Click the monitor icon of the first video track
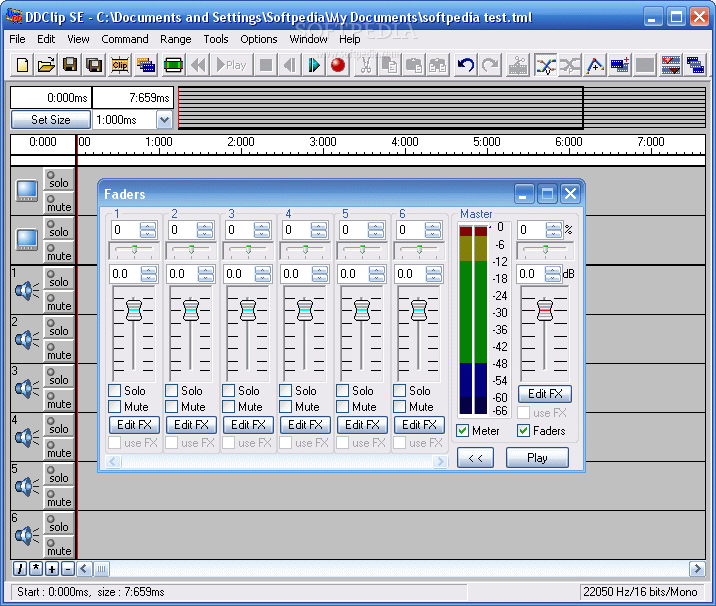716x606 pixels. click(26, 191)
